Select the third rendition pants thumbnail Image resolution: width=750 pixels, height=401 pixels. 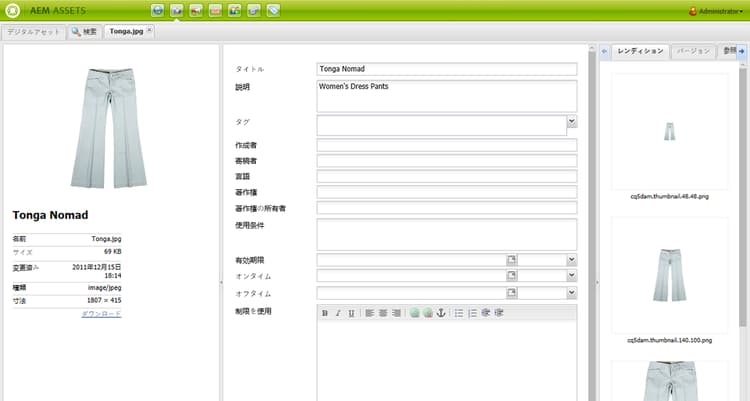(x=670, y=381)
